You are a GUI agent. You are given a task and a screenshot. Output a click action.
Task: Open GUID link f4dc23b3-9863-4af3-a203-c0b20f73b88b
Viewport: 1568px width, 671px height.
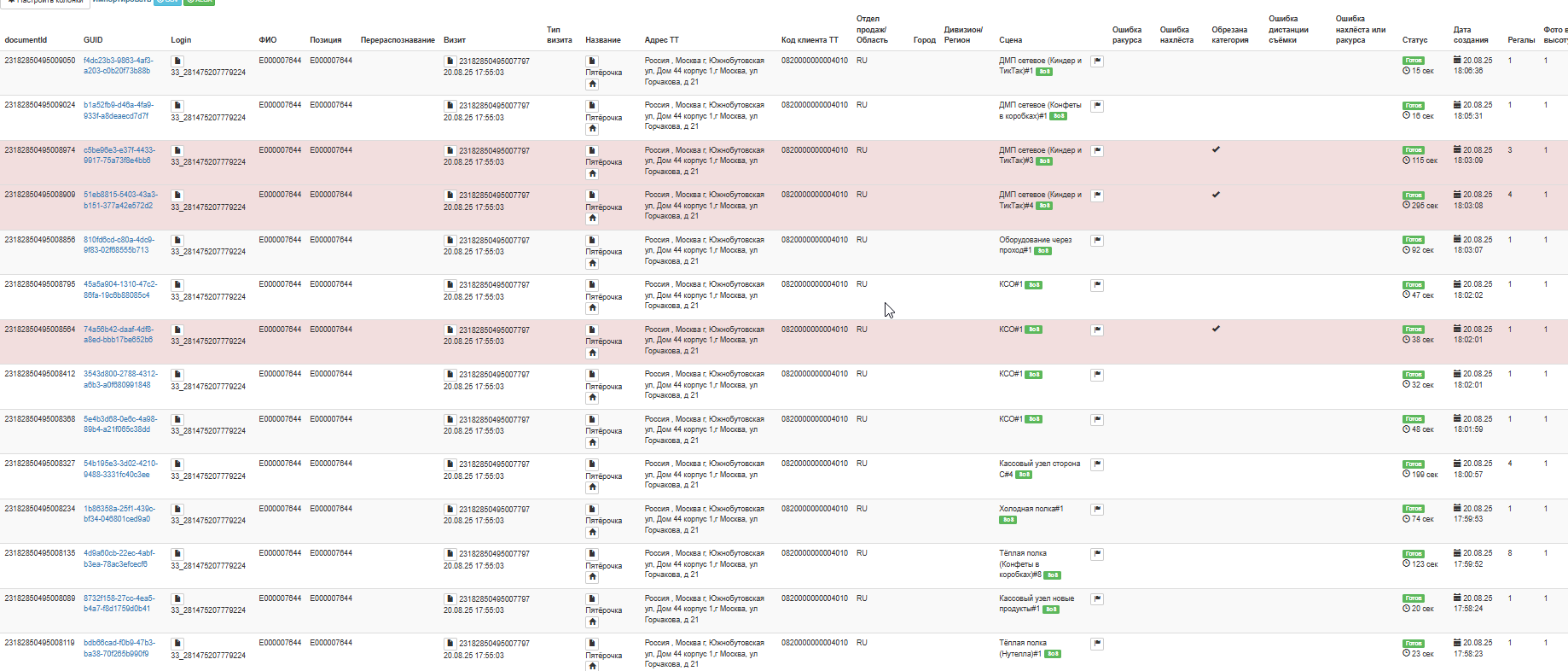click(119, 66)
